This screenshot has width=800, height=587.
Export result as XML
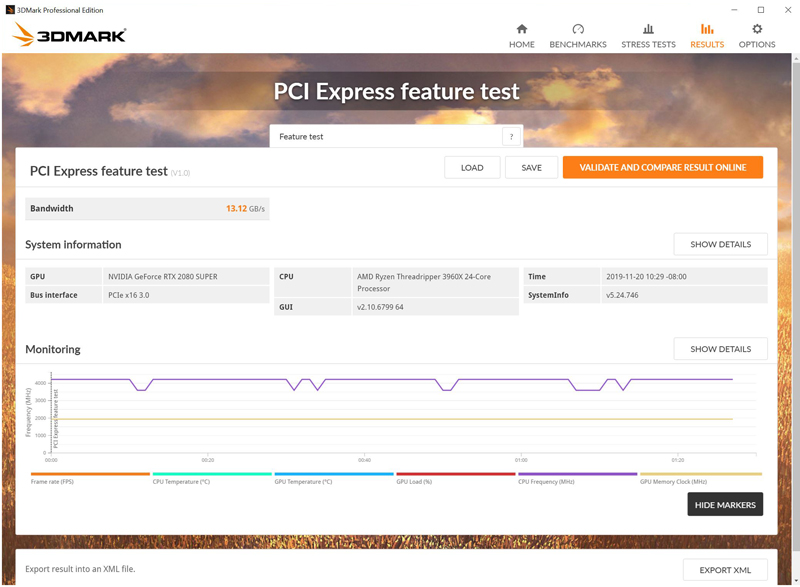(x=725, y=569)
